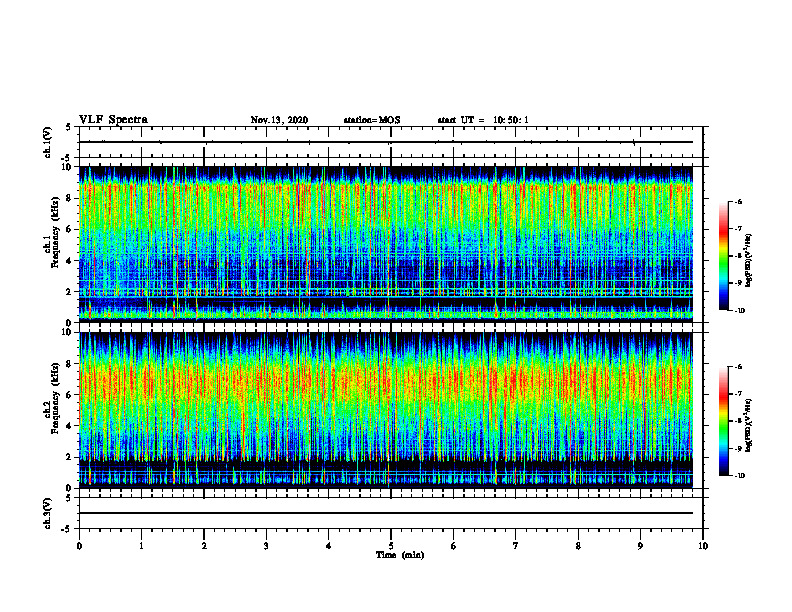Select the "start UT = 10:50: 1" text
The width and height of the screenshot is (792, 612).
click(x=483, y=120)
